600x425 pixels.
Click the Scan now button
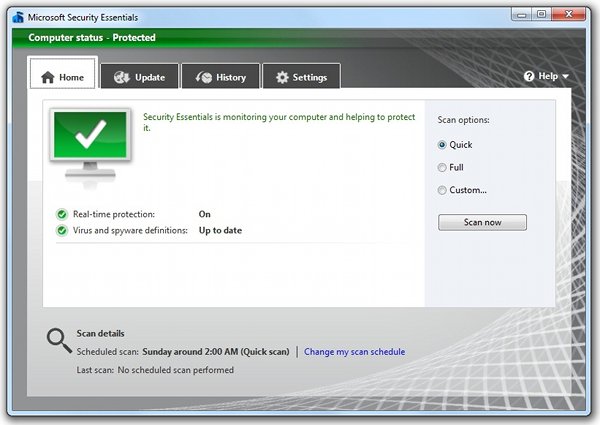(482, 222)
